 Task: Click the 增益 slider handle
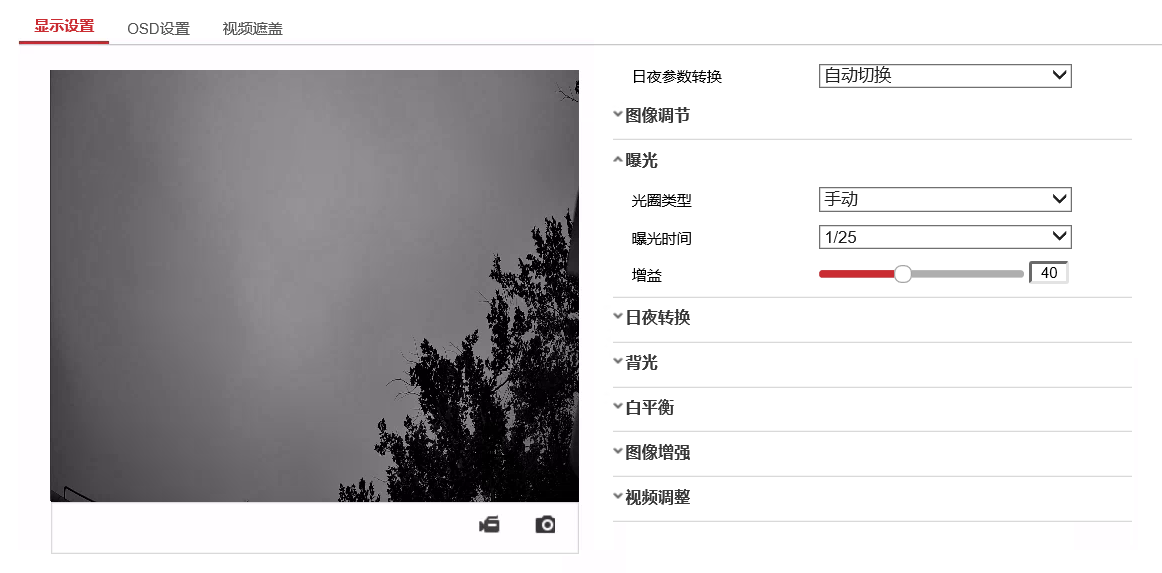click(x=903, y=274)
